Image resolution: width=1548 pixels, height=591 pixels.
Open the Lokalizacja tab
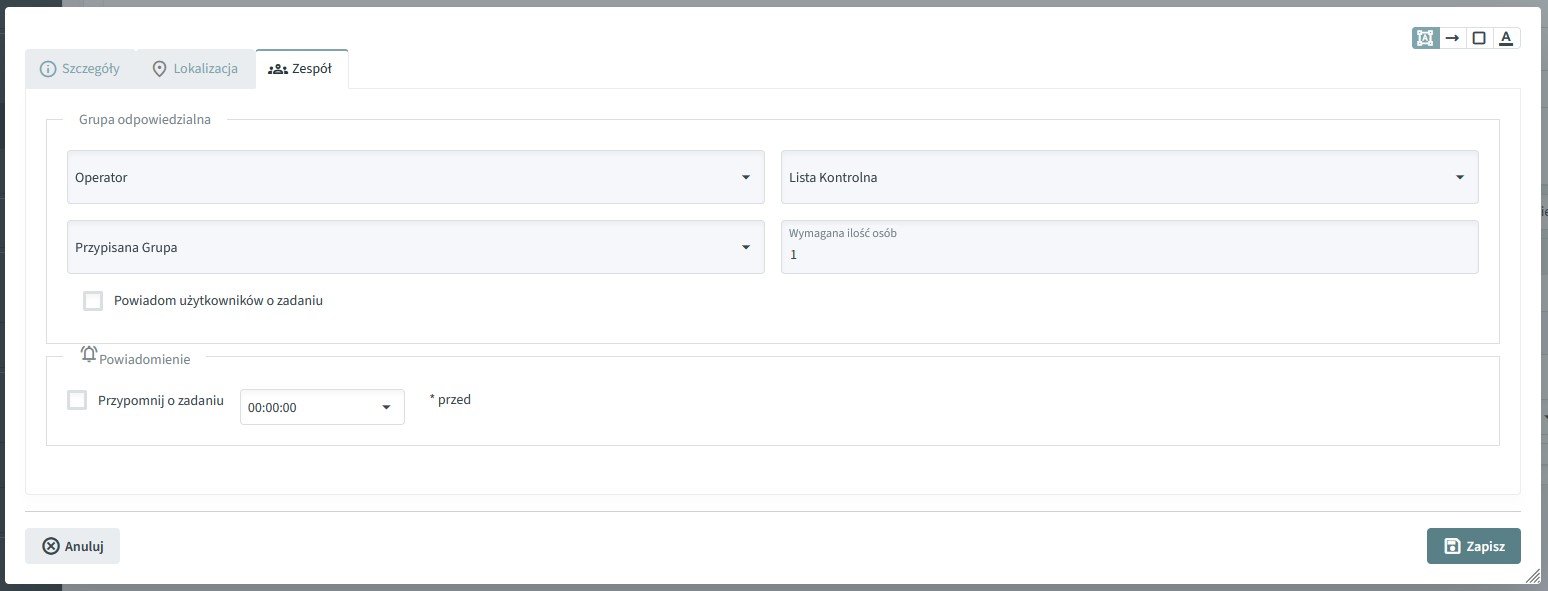tap(195, 69)
